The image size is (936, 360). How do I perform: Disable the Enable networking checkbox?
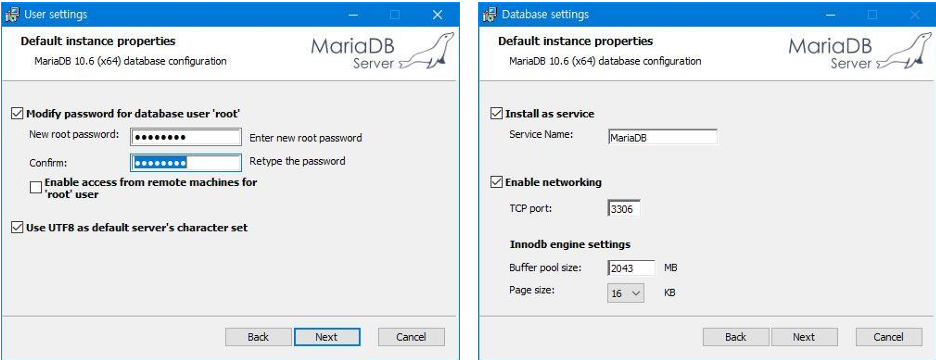495,182
